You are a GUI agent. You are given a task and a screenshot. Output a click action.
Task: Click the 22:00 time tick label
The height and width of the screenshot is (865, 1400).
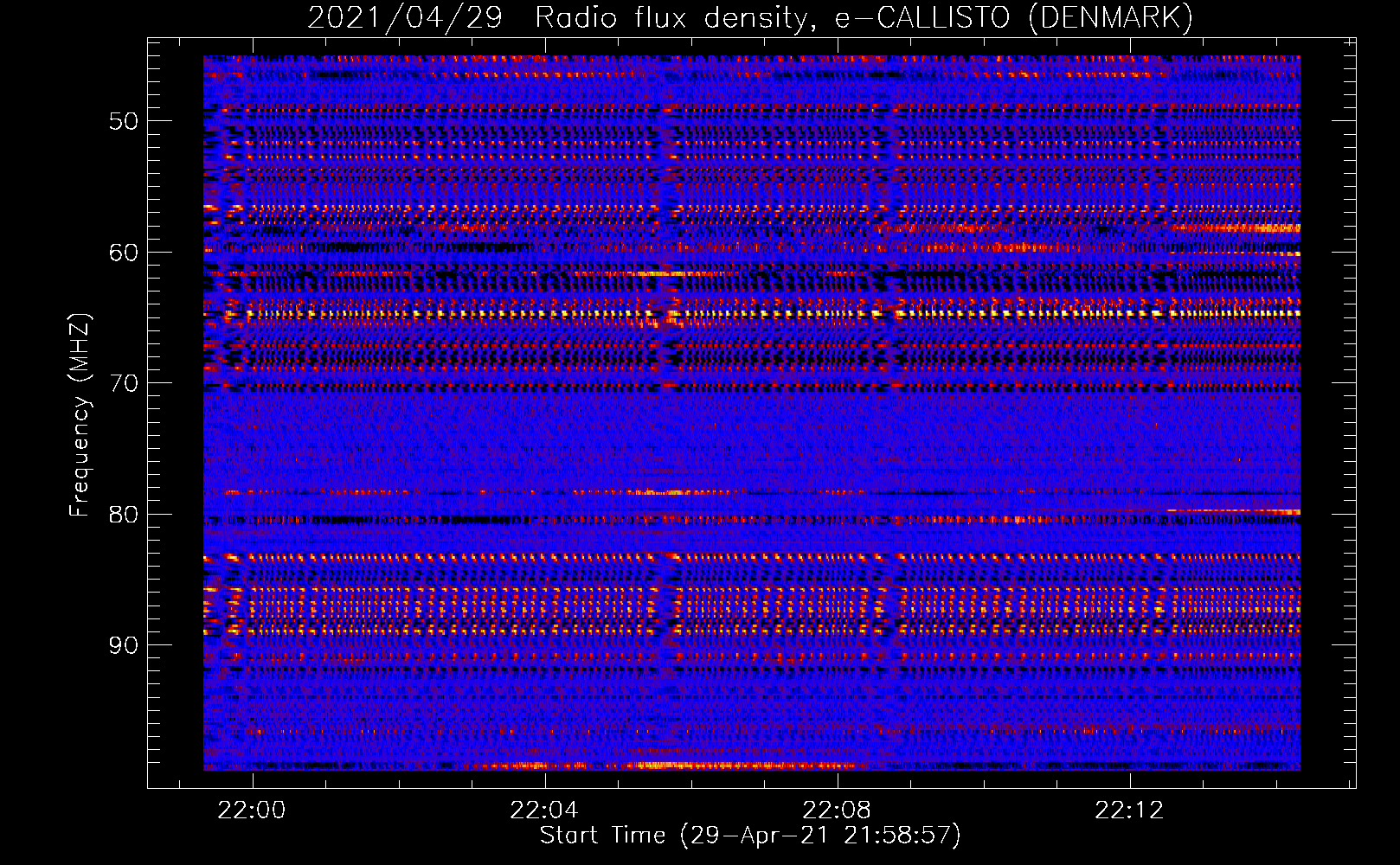252,810
